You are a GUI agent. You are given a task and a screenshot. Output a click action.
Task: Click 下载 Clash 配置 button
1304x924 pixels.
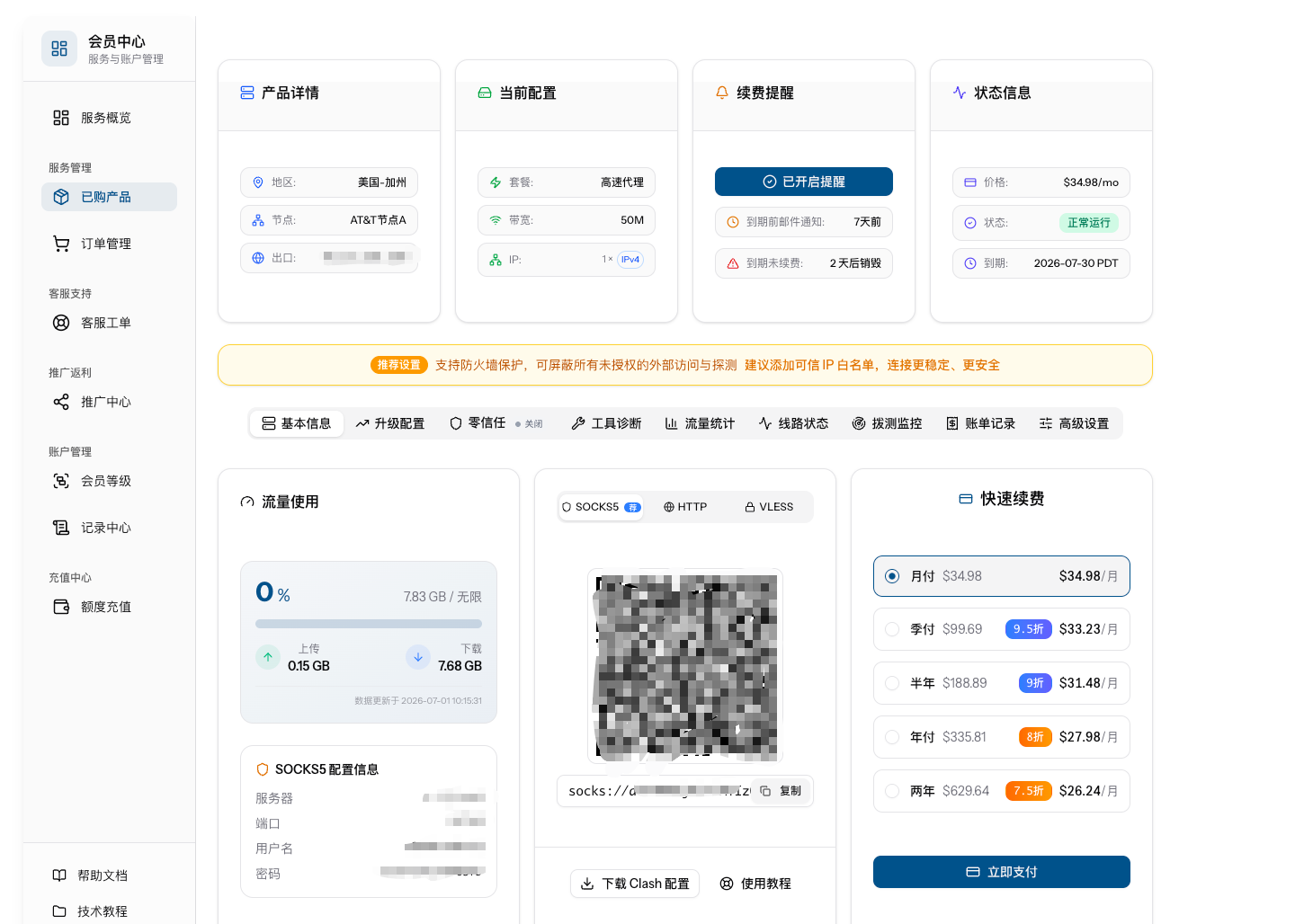[x=635, y=884]
